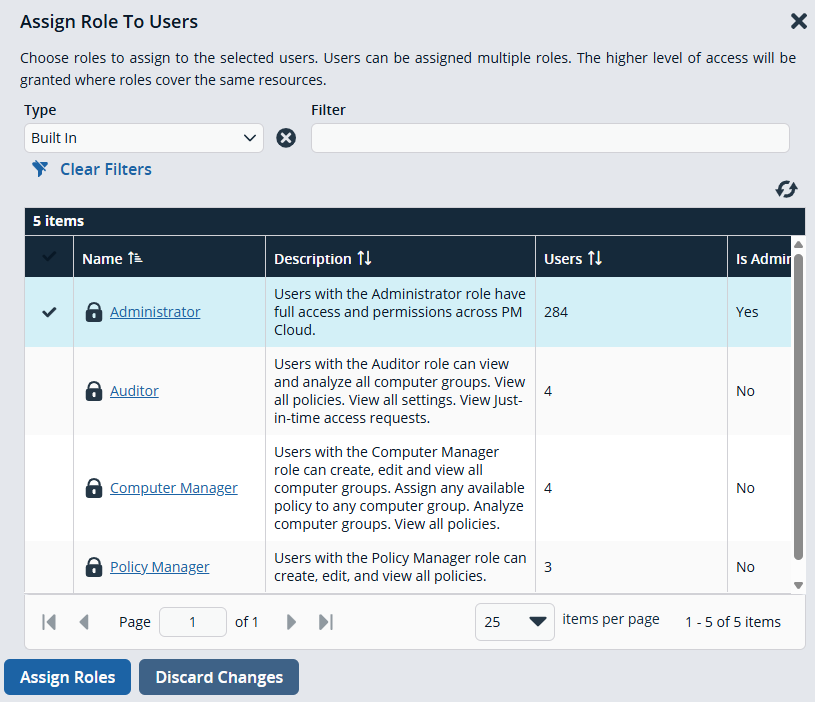The height and width of the screenshot is (702, 815).
Task: Click inside the Filter text field
Action: click(x=549, y=138)
